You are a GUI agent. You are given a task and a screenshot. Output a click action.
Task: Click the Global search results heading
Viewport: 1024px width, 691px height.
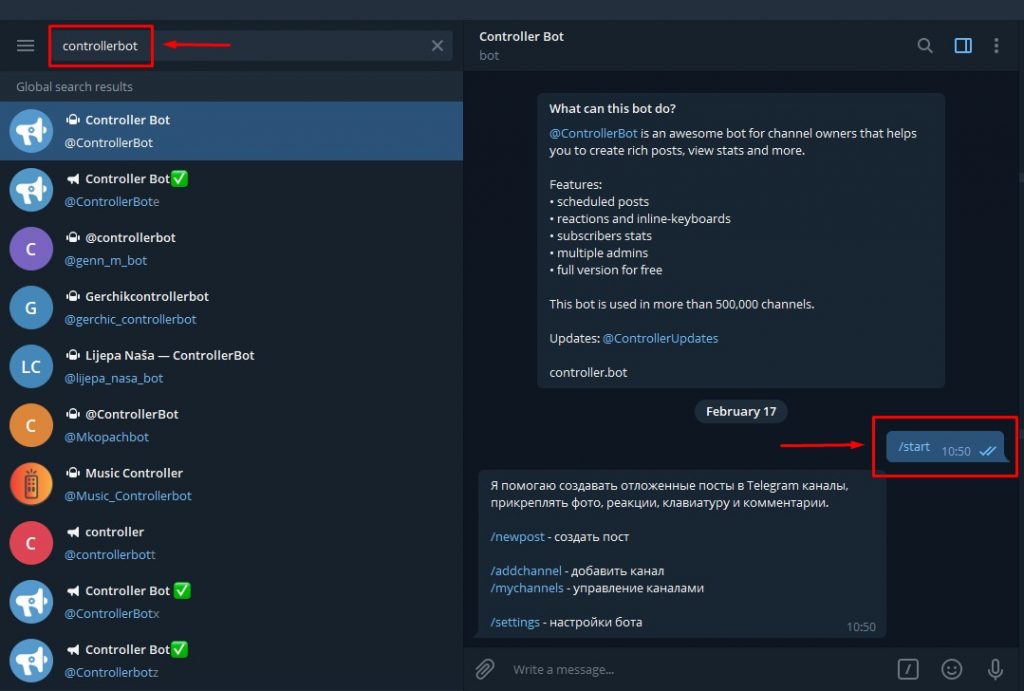(74, 86)
